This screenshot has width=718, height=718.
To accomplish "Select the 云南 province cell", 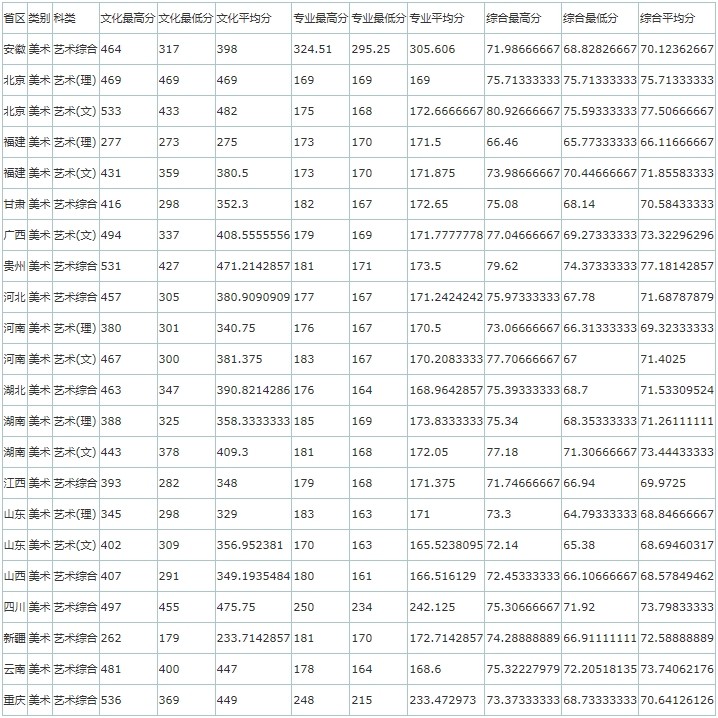I will pyautogui.click(x=14, y=669).
